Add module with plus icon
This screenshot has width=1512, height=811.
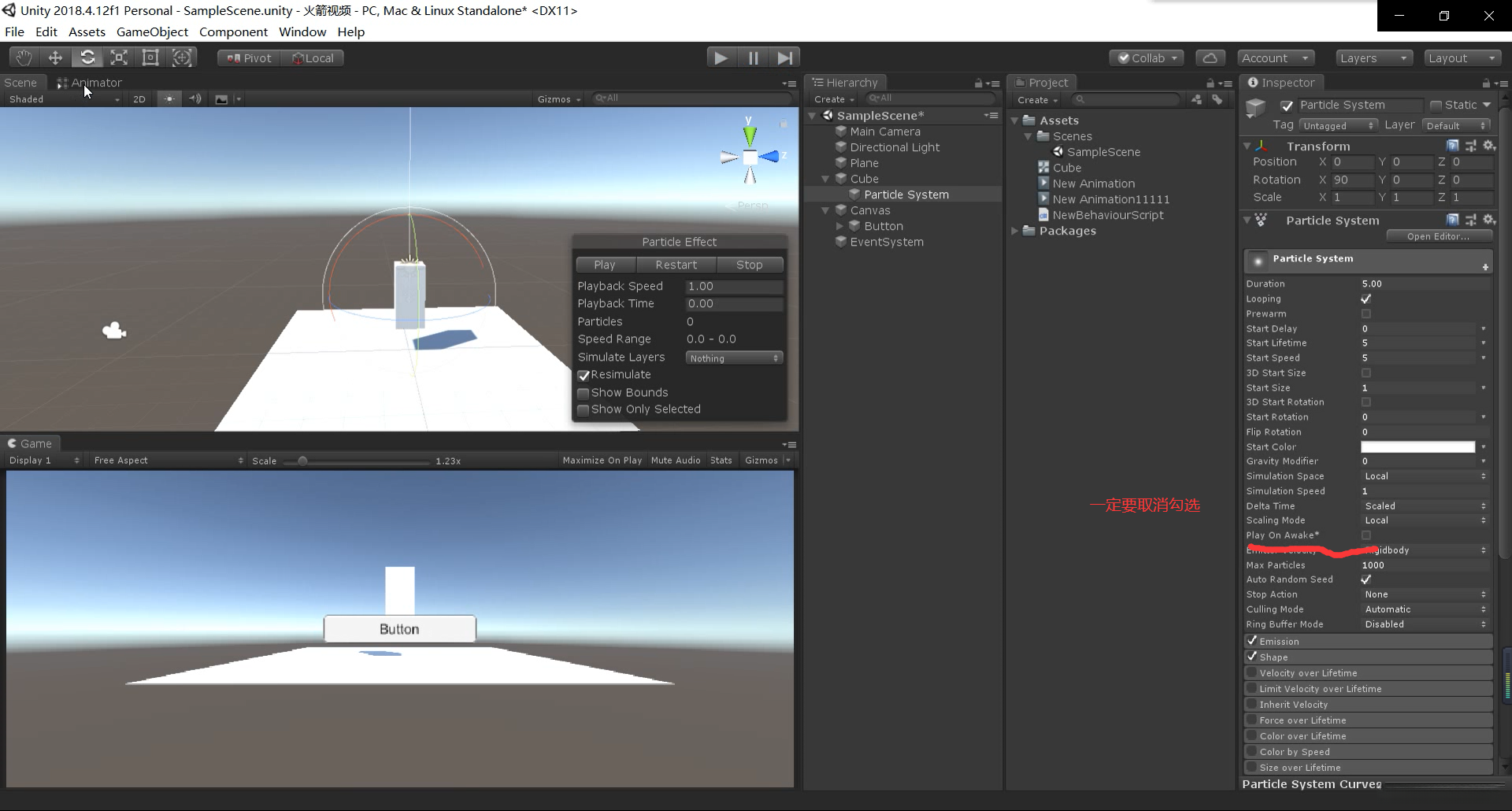click(x=1485, y=267)
